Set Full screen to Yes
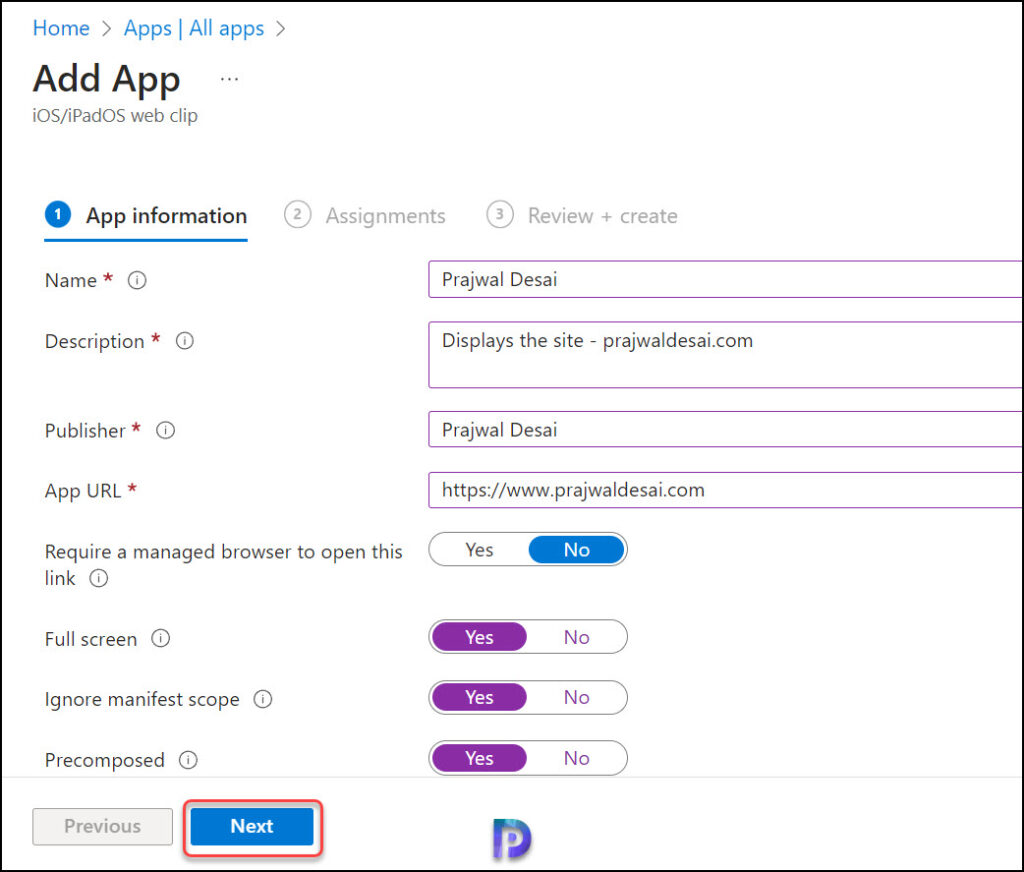The height and width of the screenshot is (872, 1024). click(x=479, y=637)
